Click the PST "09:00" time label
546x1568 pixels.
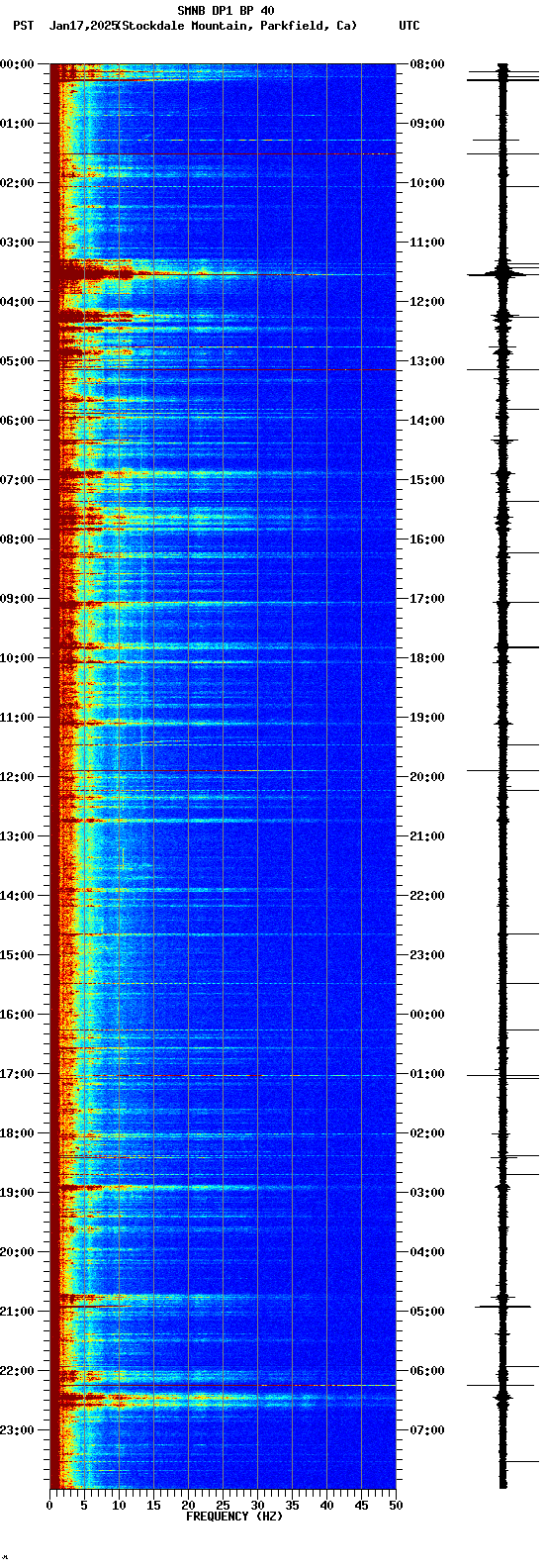pyautogui.click(x=17, y=599)
